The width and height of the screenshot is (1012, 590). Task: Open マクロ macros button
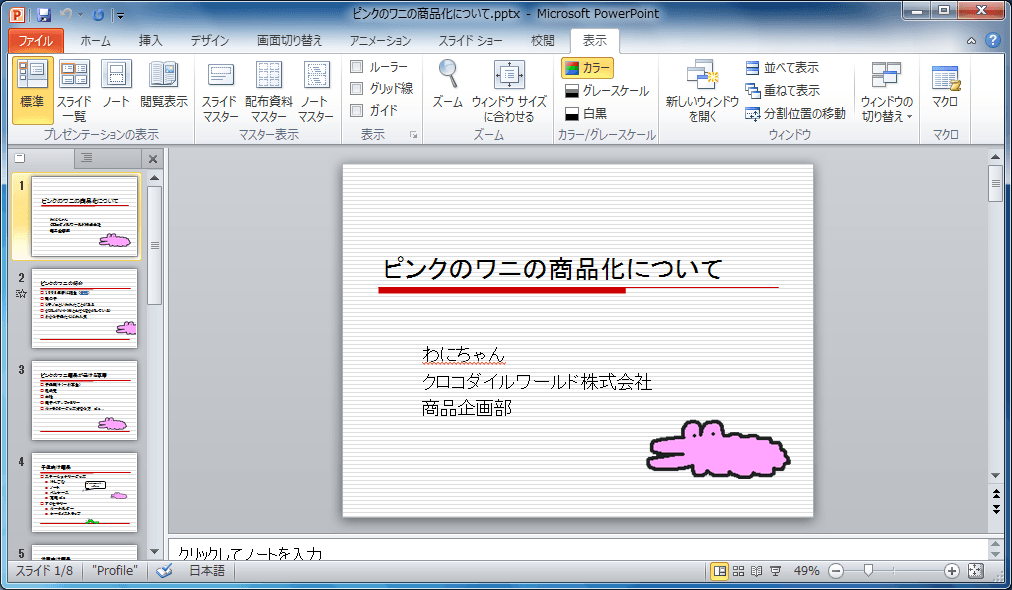946,86
